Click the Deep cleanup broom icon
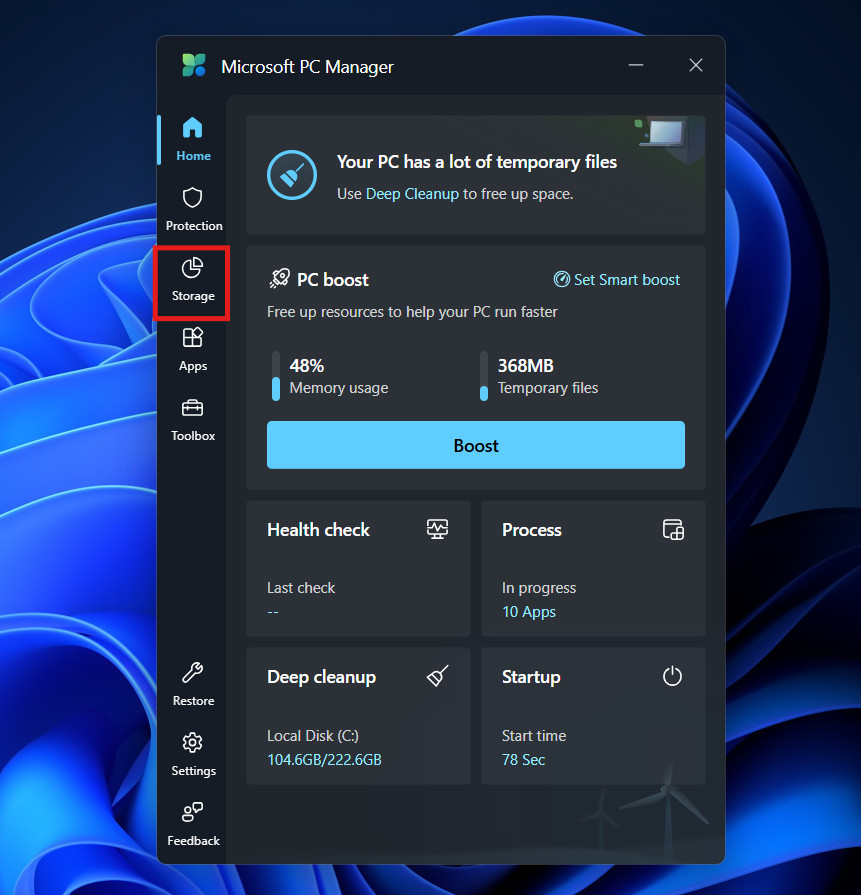This screenshot has height=895, width=861. 437,677
